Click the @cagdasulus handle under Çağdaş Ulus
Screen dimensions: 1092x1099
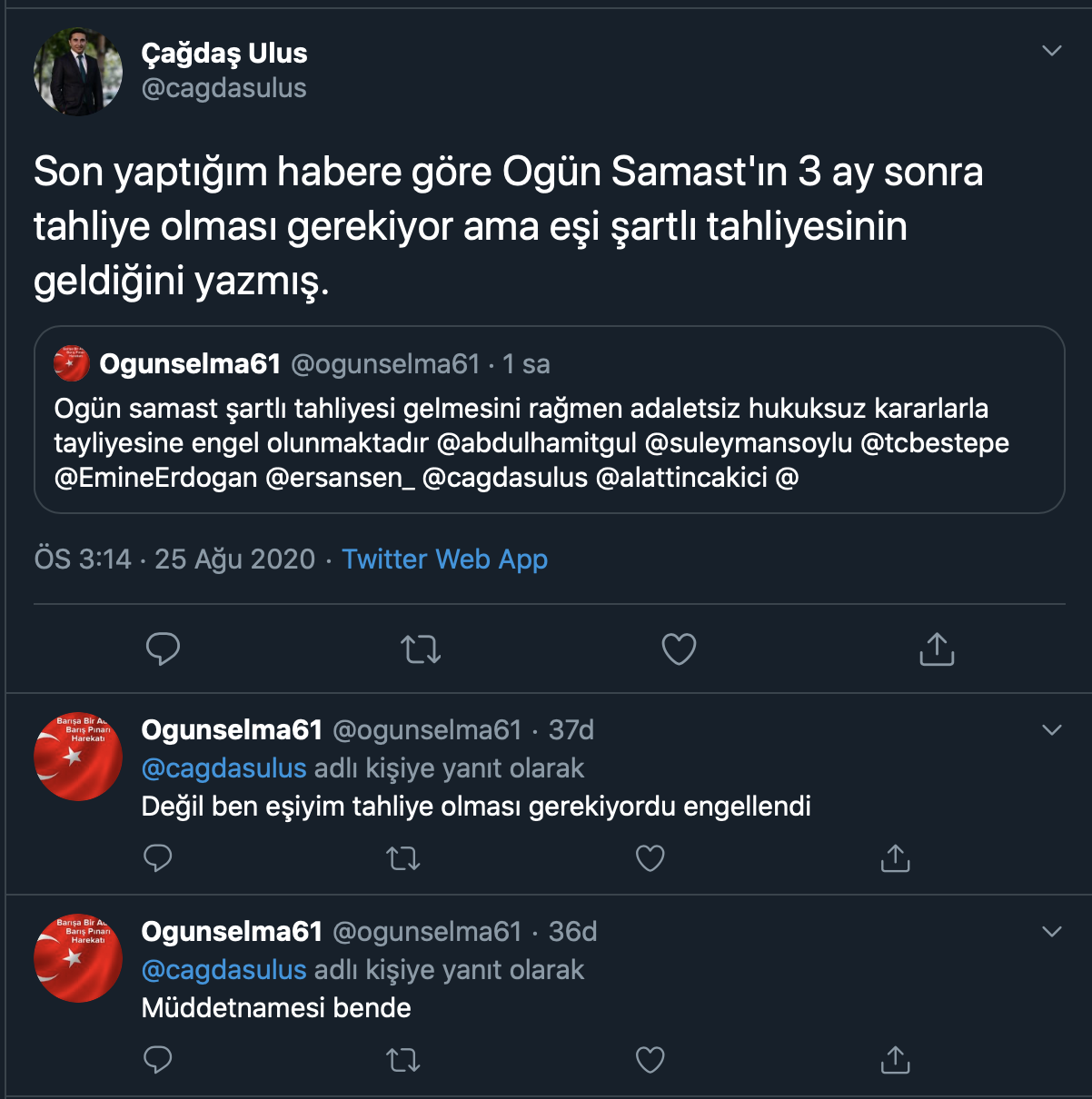click(224, 88)
